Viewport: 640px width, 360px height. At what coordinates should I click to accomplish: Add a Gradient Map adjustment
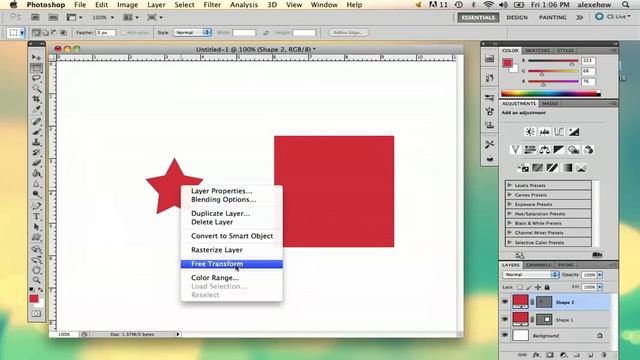click(x=567, y=168)
